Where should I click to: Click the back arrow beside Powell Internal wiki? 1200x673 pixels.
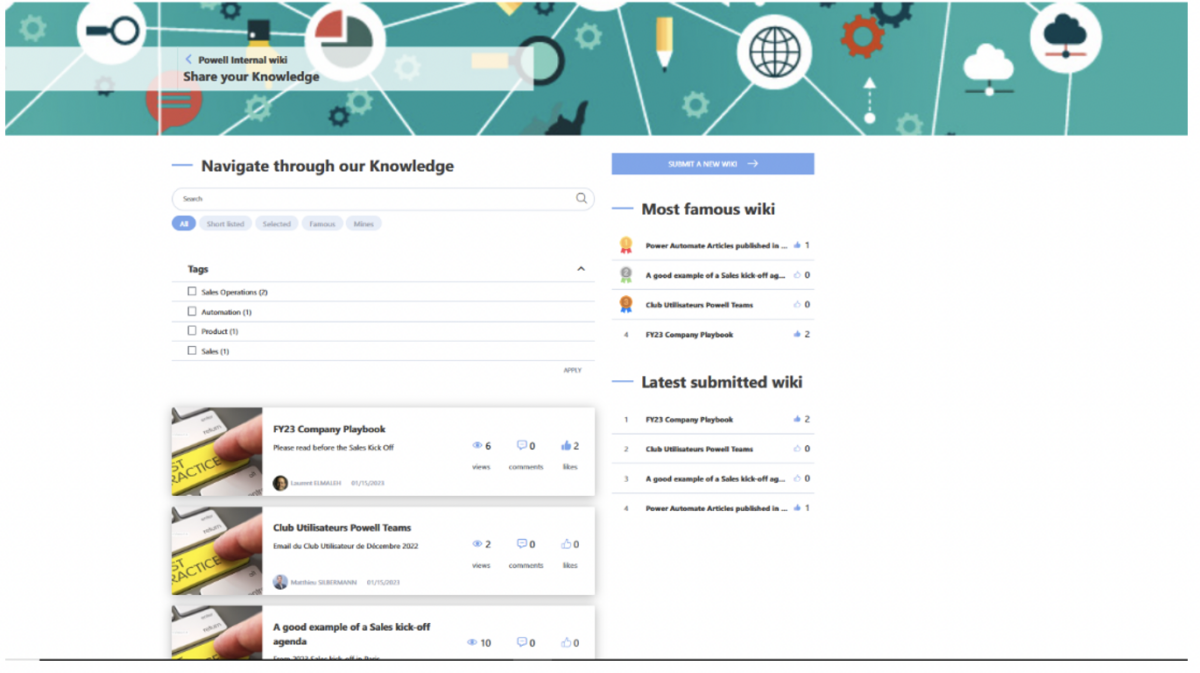pos(188,59)
